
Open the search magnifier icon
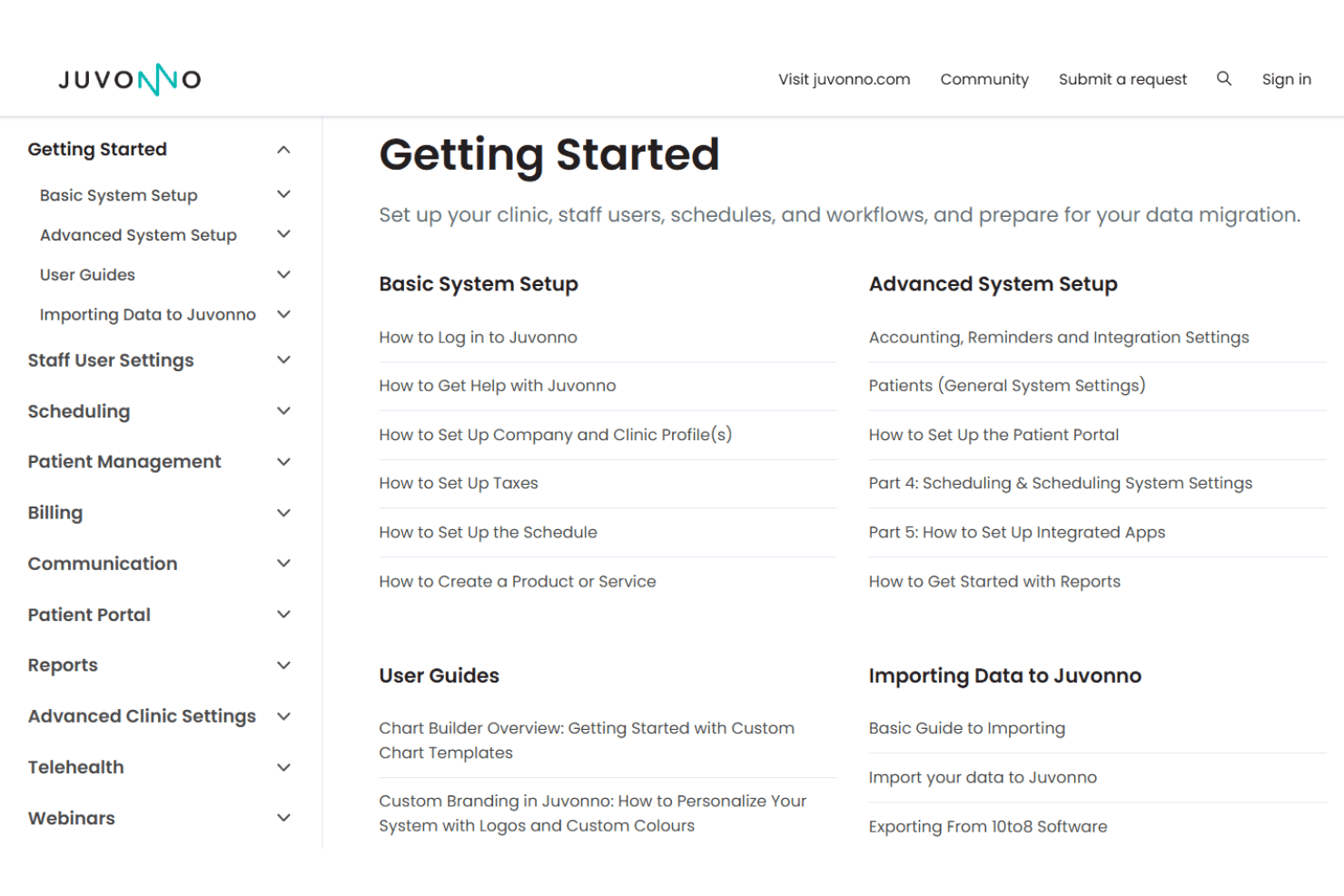[1224, 79]
